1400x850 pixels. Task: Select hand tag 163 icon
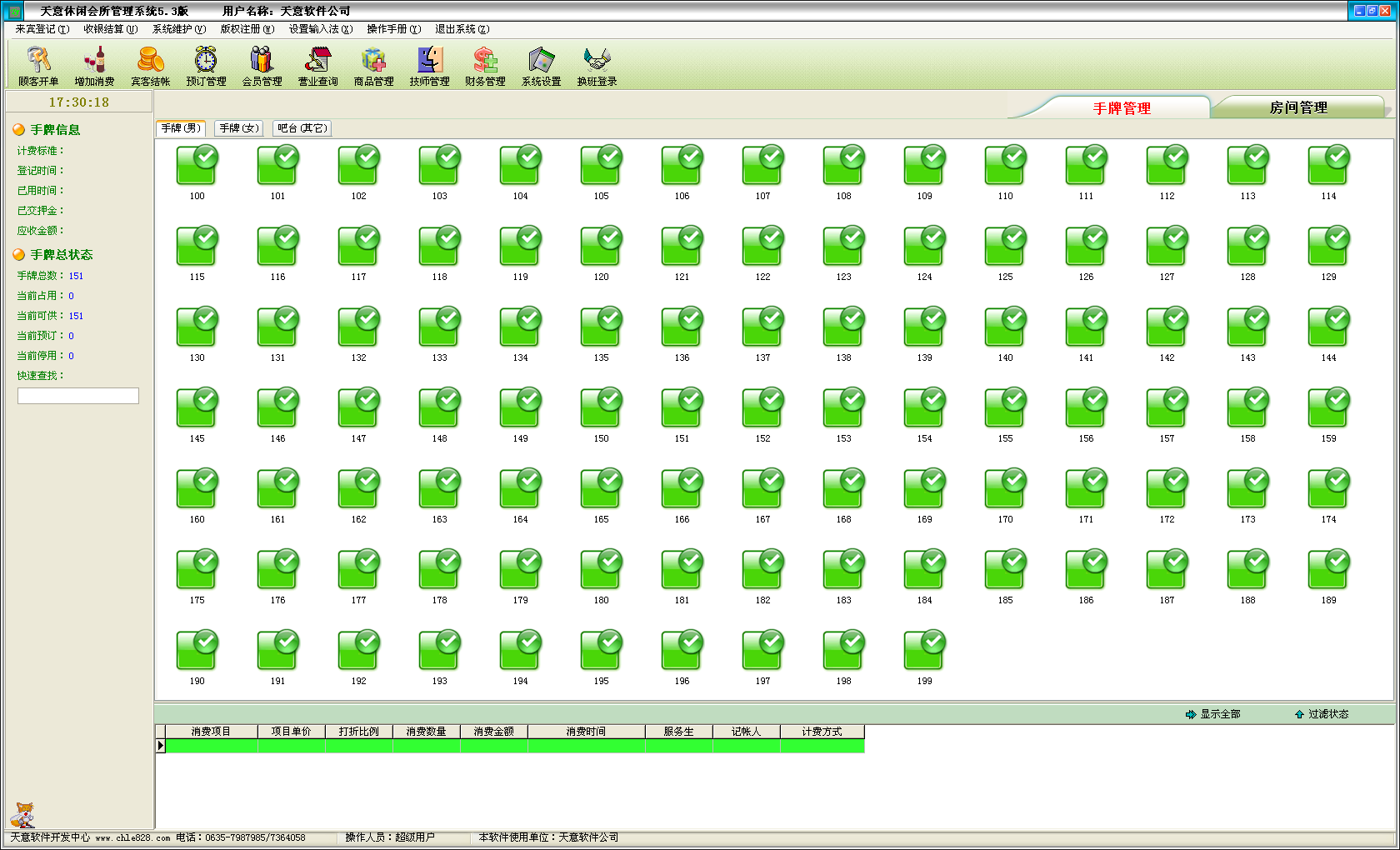coord(439,488)
